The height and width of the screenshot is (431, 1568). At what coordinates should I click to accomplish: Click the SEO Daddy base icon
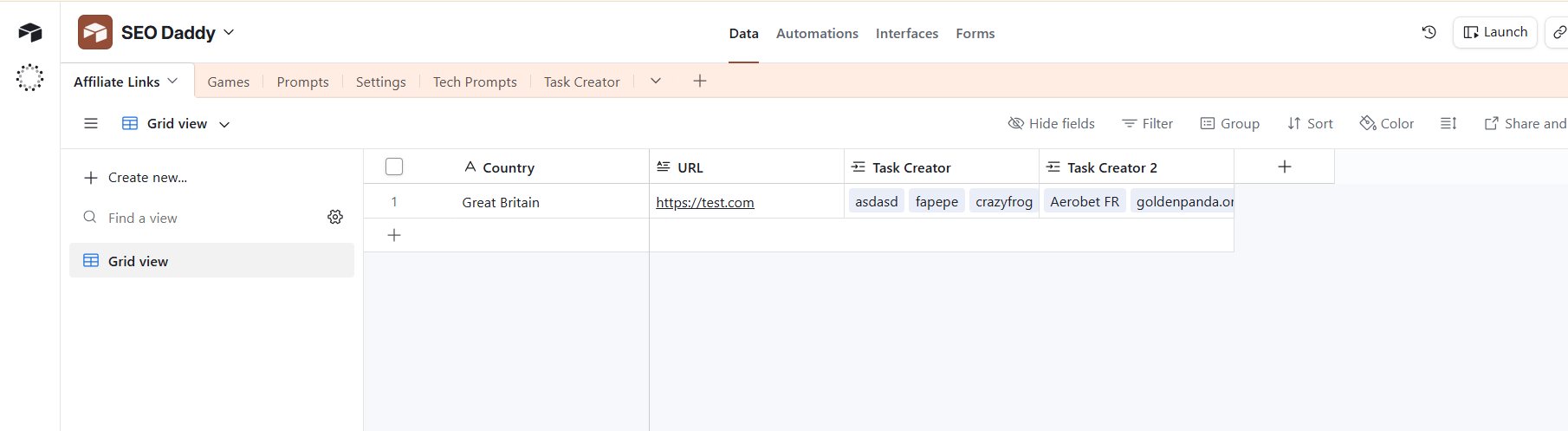tap(95, 33)
